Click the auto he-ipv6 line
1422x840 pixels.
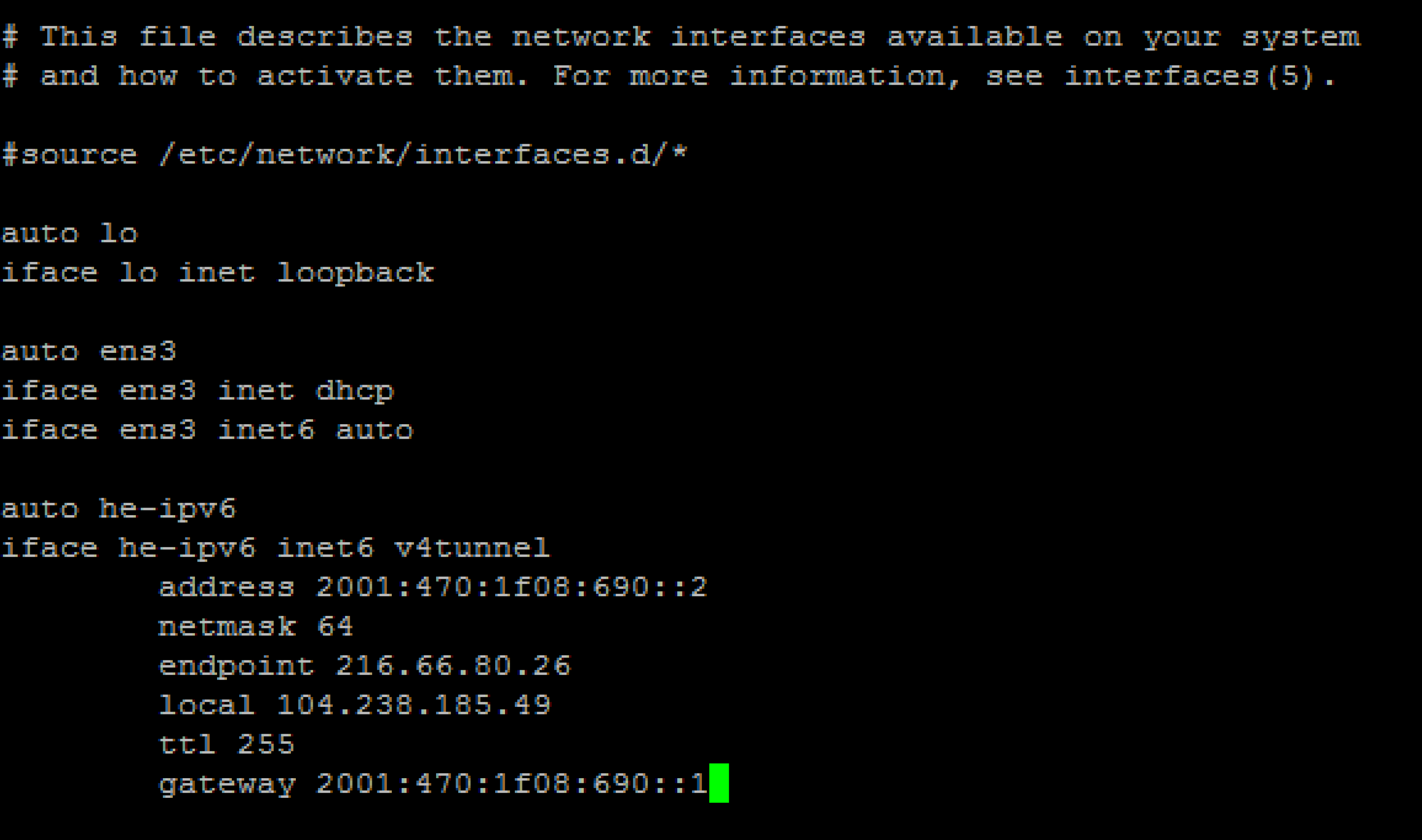pyautogui.click(x=118, y=509)
